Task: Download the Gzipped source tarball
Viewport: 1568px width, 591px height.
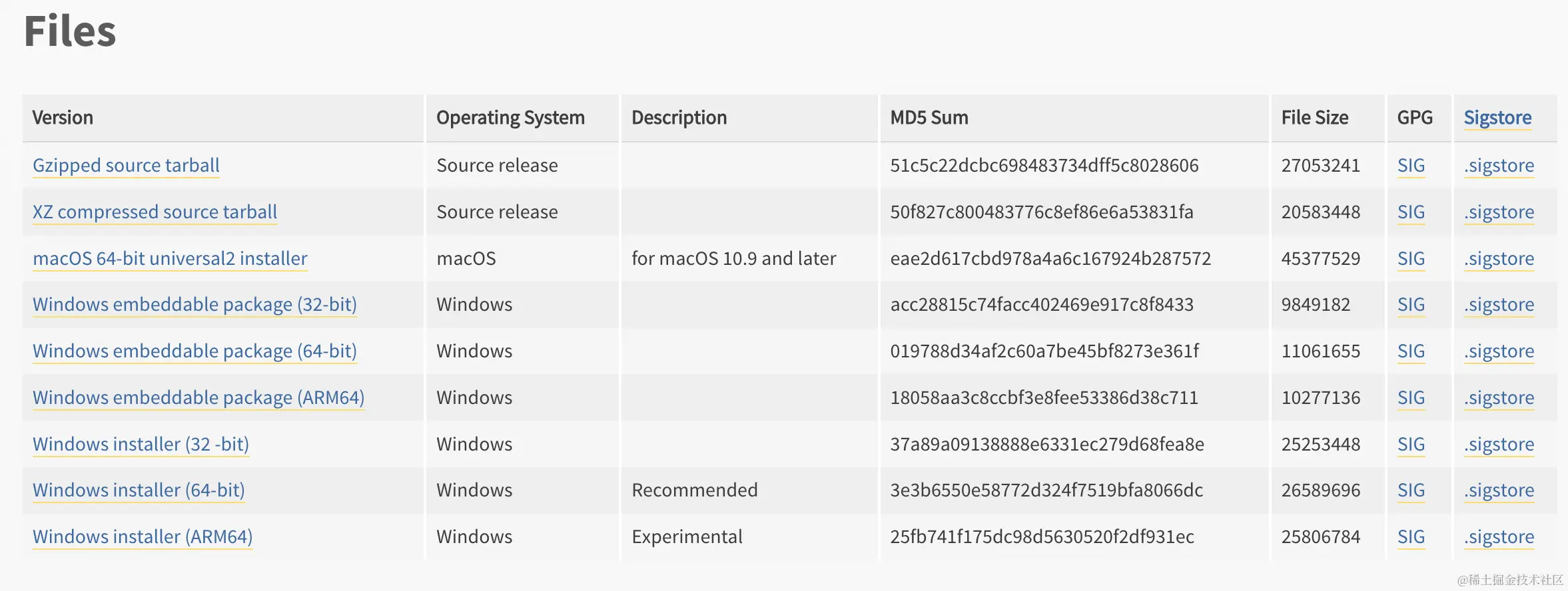Action: pyautogui.click(x=125, y=165)
